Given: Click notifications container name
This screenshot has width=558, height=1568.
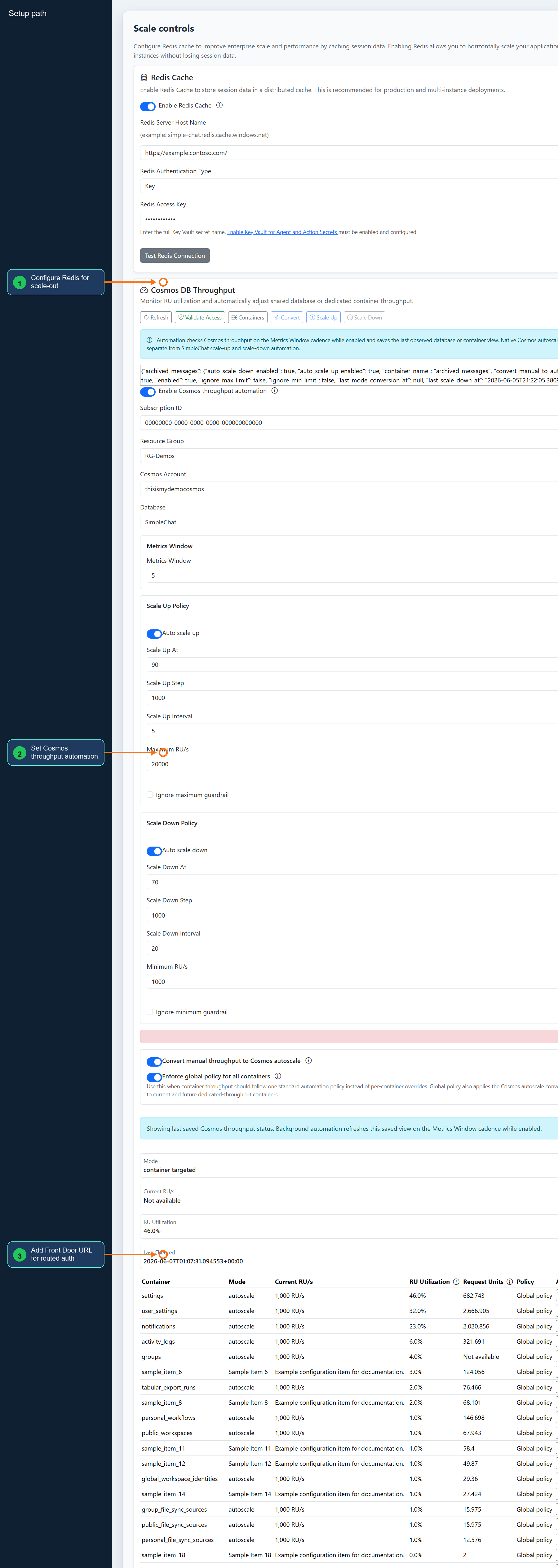Looking at the screenshot, I should pos(158,1326).
